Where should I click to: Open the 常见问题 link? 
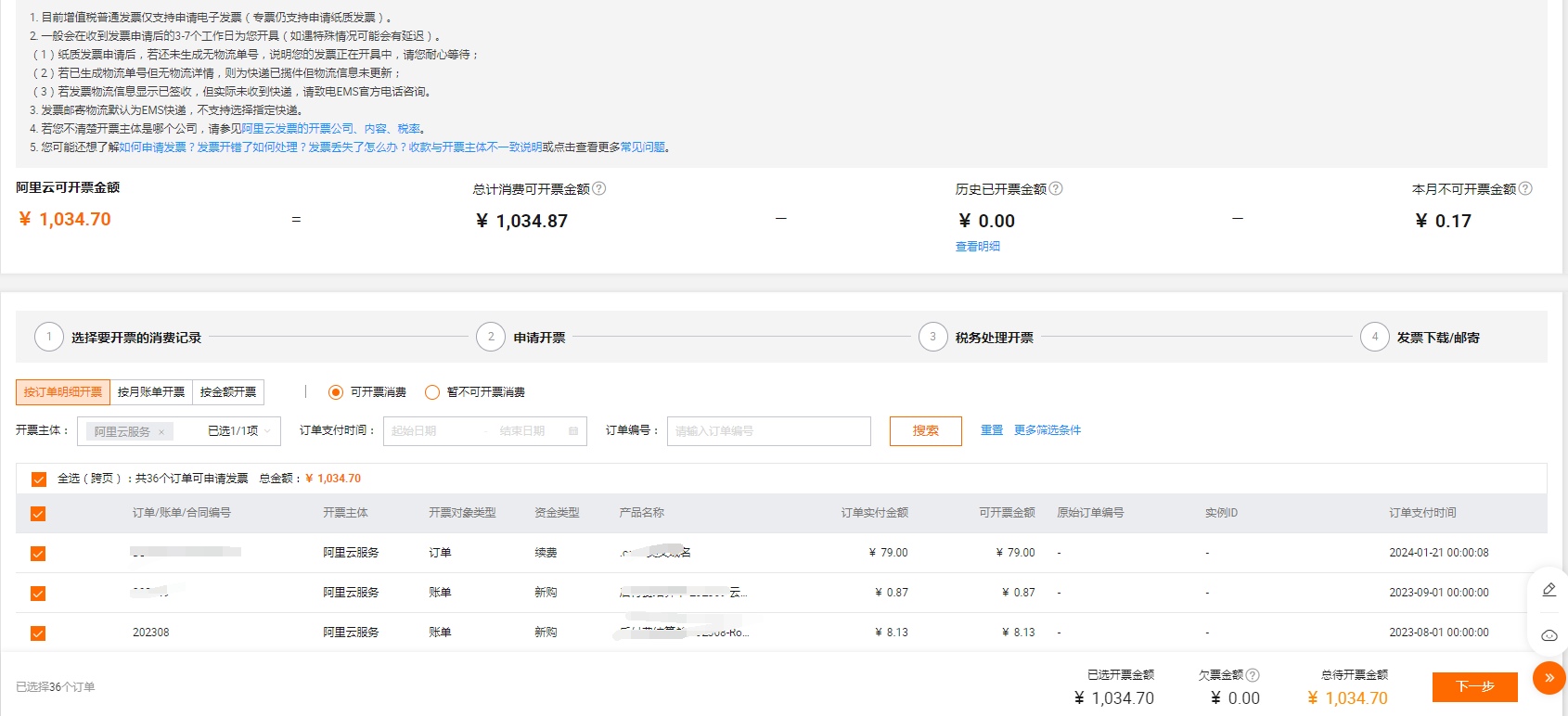pyautogui.click(x=643, y=147)
